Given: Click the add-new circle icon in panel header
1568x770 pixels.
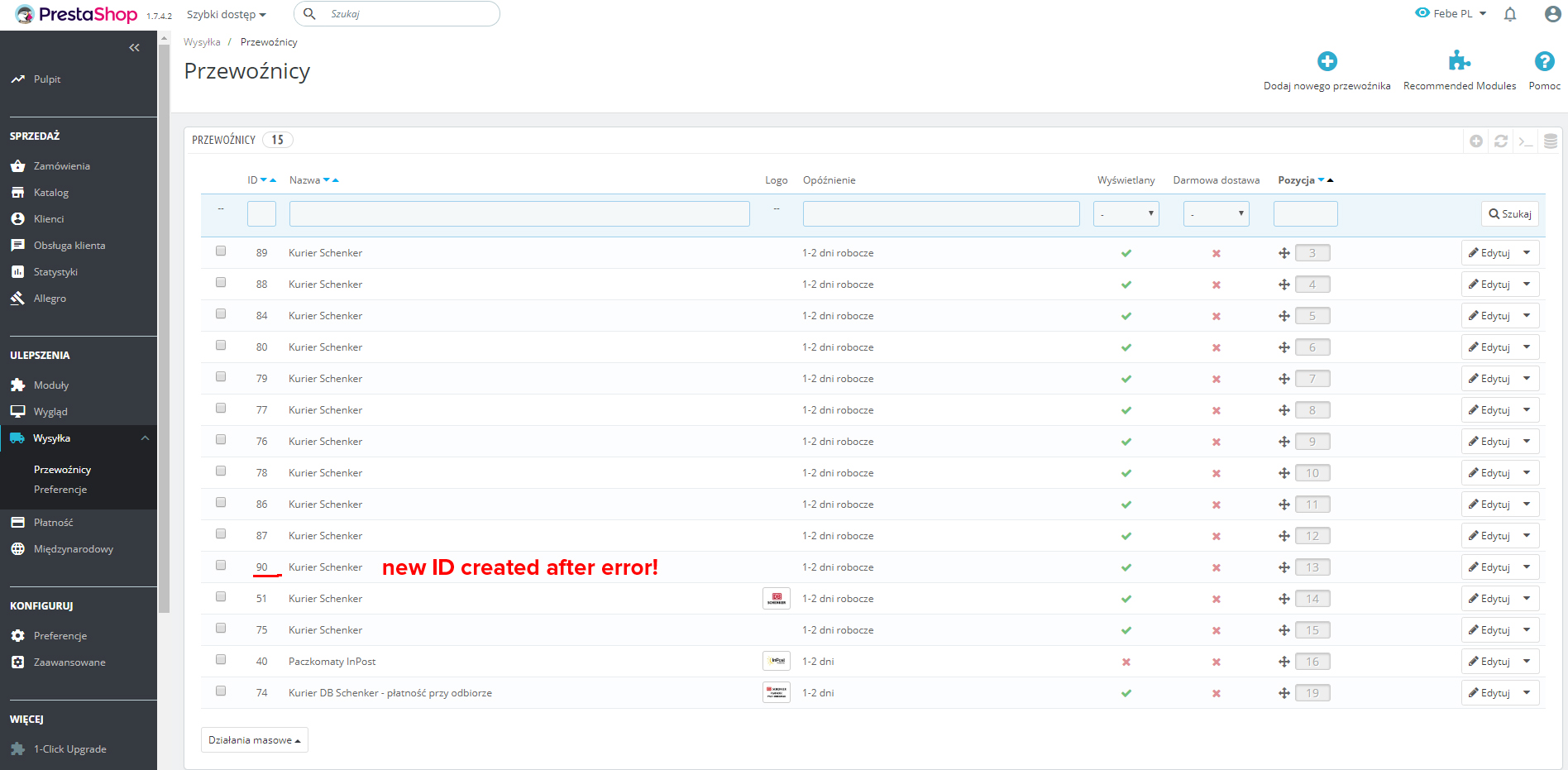Looking at the screenshot, I should pyautogui.click(x=1476, y=141).
